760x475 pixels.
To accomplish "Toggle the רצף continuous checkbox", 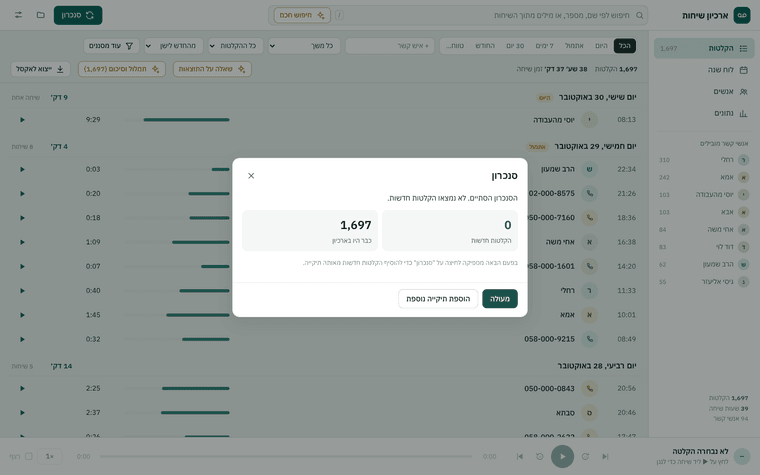I will [x=29, y=456].
